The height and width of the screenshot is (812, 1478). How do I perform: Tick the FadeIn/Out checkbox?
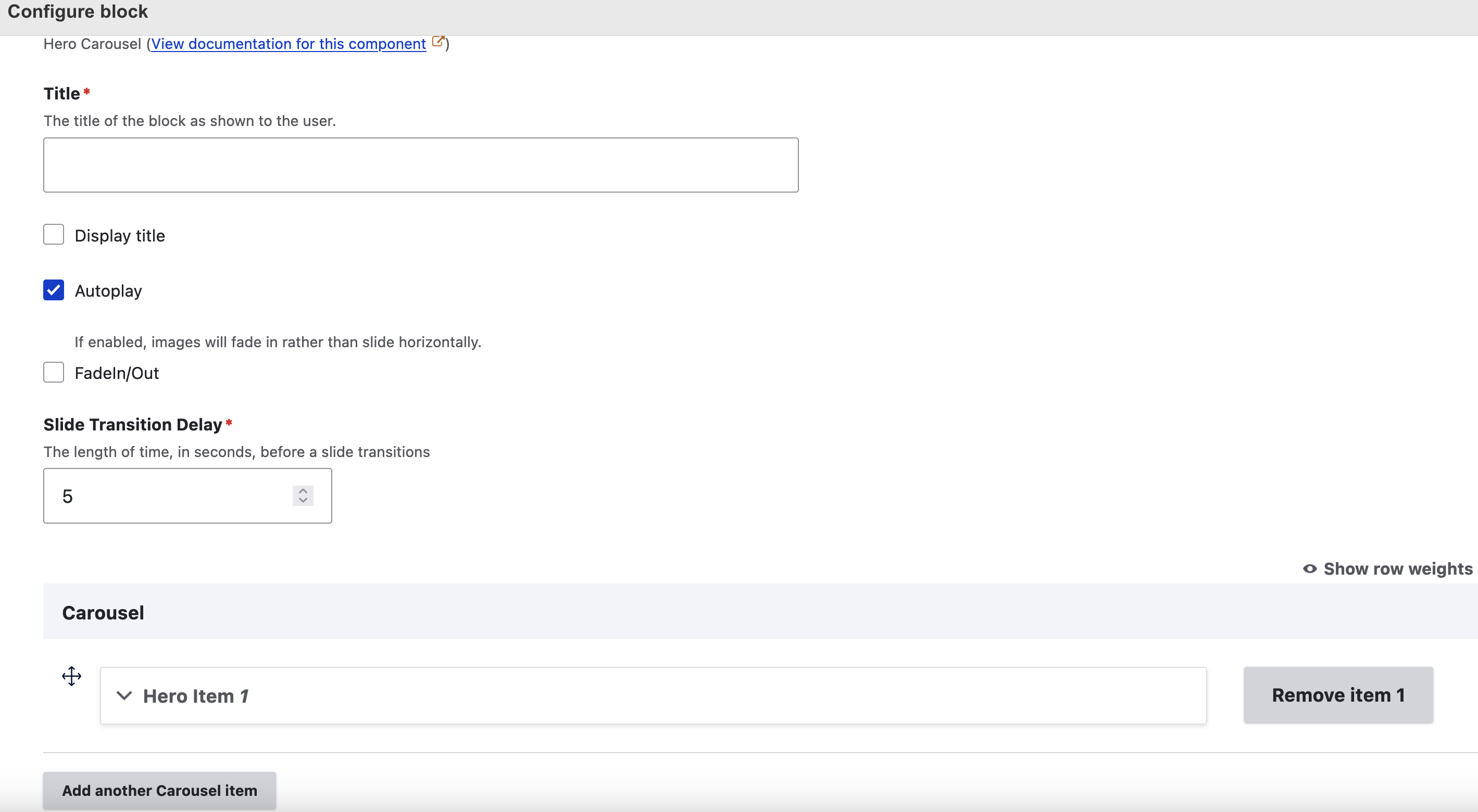click(53, 372)
